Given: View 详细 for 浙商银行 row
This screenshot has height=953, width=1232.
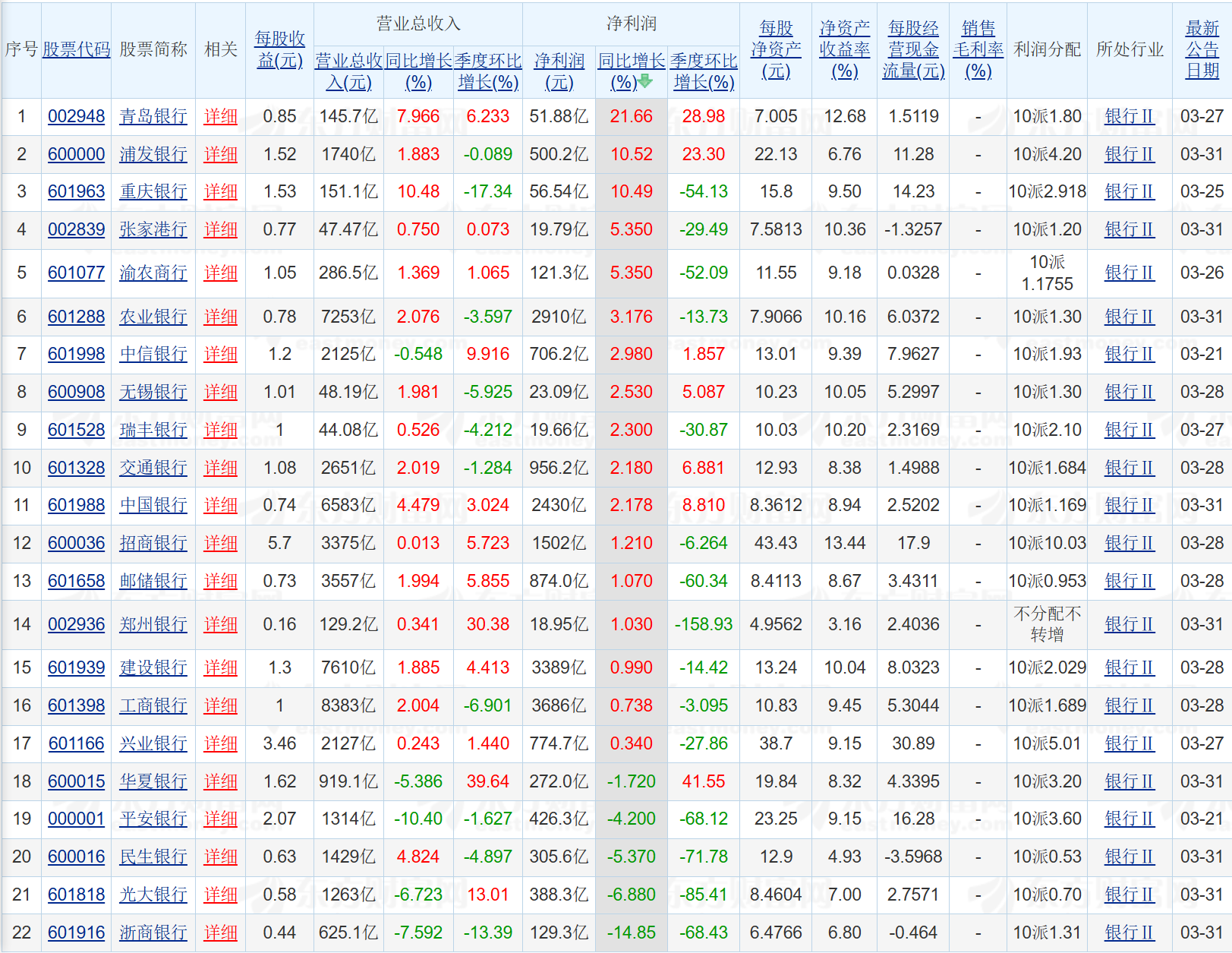Looking at the screenshot, I should (220, 932).
